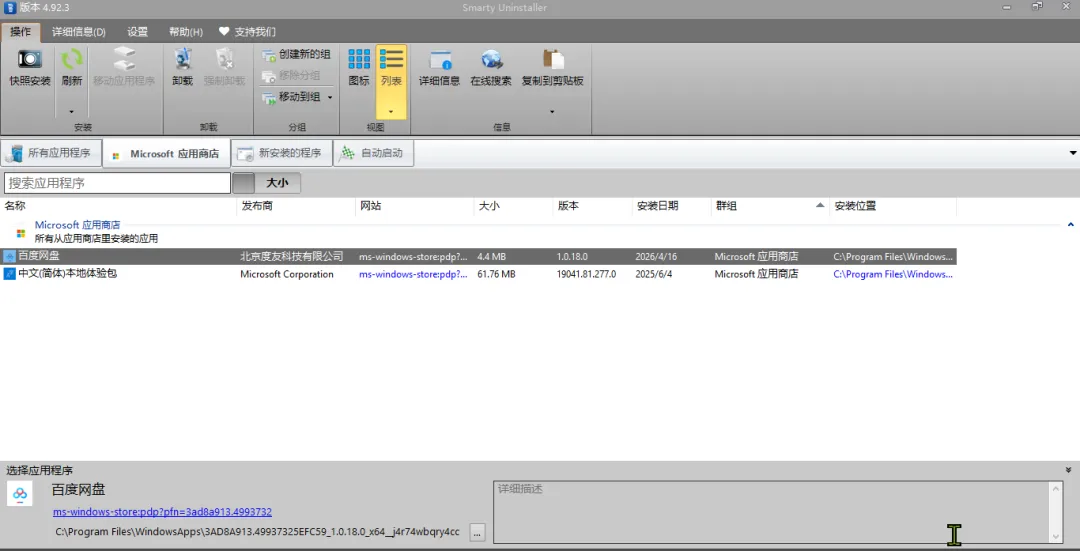Click the 61.76 MB size cell

[497, 274]
